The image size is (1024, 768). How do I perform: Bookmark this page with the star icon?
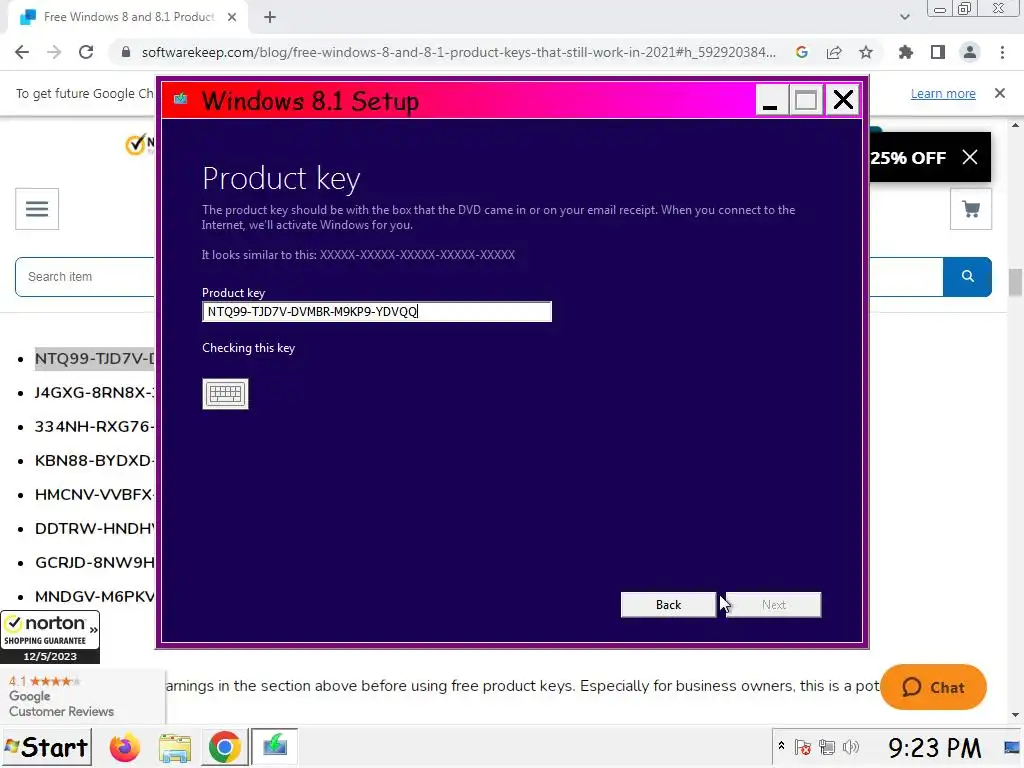866,52
